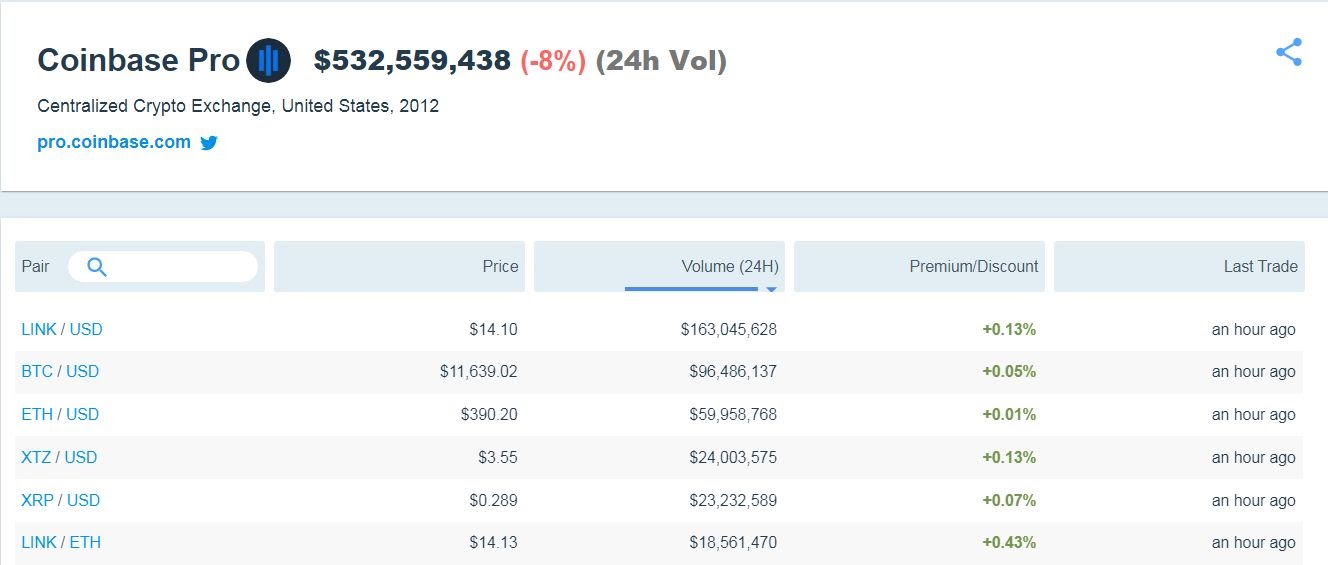Click the Pair column header label

(x=35, y=267)
